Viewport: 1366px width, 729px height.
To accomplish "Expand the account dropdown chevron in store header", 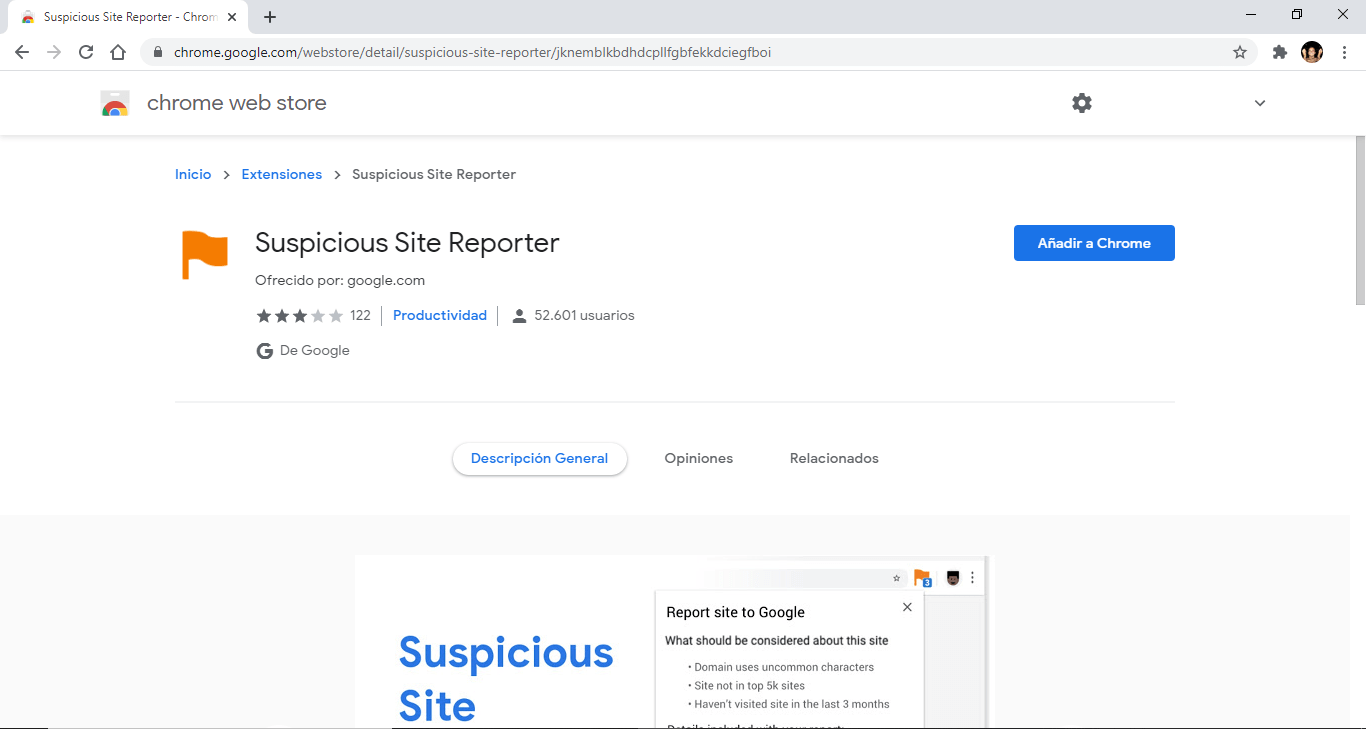I will click(1260, 103).
